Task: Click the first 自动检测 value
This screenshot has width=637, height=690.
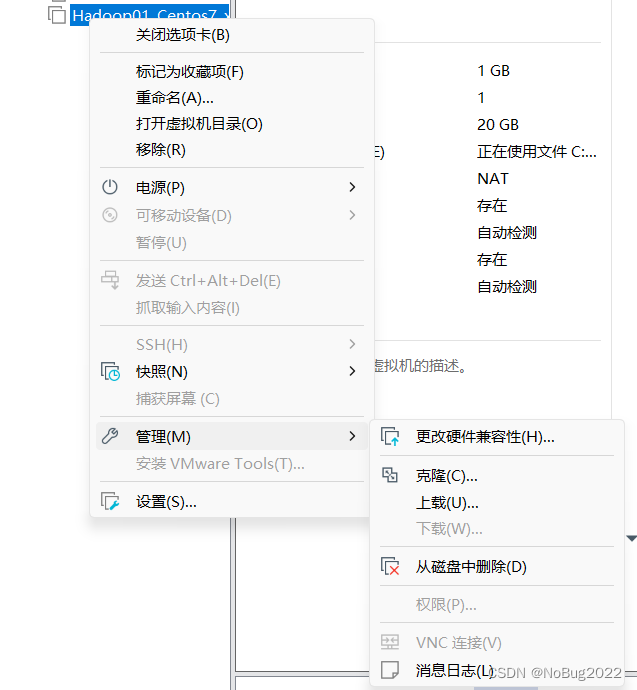Action: (507, 232)
